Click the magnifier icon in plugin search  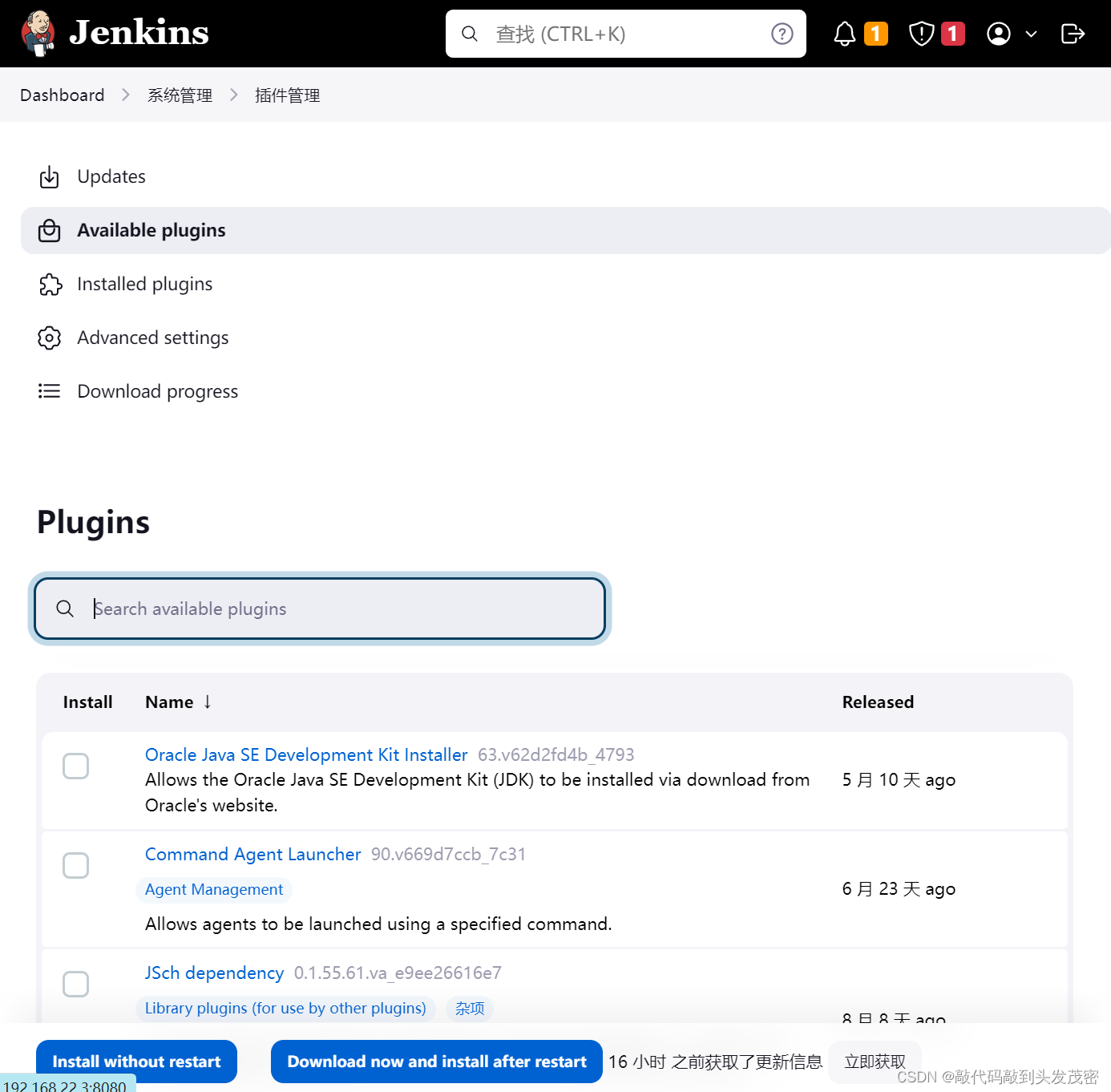66,609
